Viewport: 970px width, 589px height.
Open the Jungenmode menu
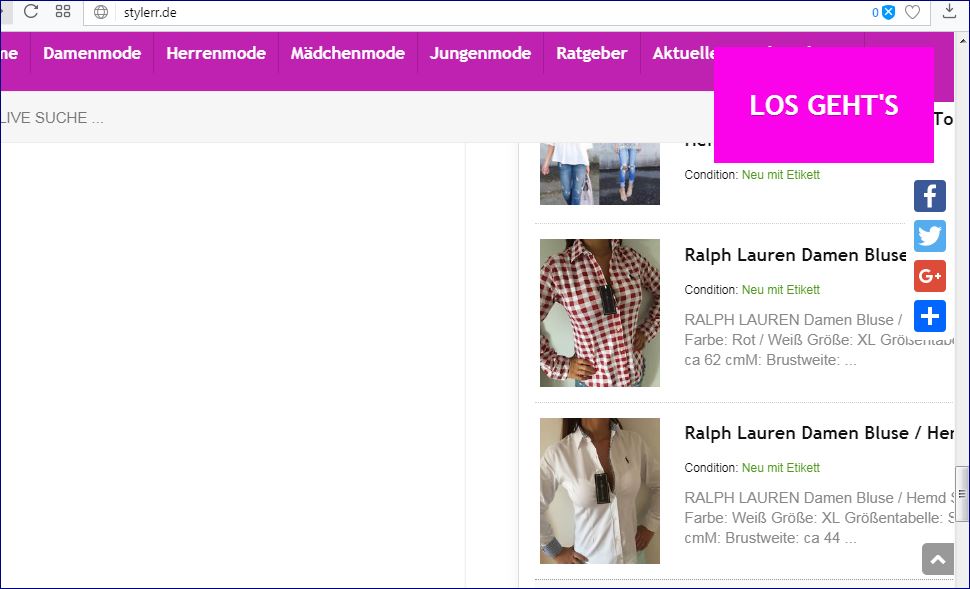(481, 53)
